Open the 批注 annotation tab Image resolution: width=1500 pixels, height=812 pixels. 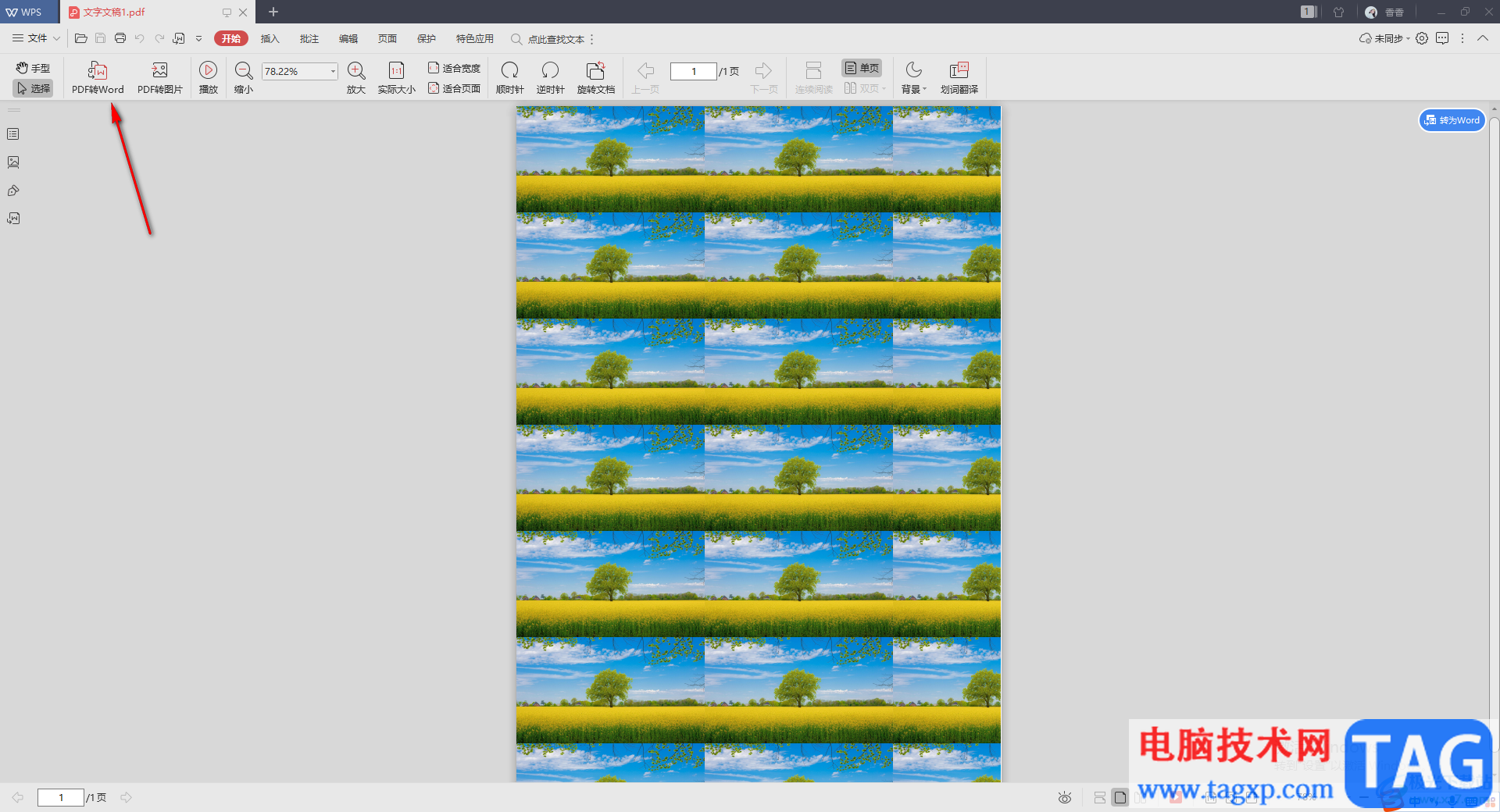(x=309, y=38)
